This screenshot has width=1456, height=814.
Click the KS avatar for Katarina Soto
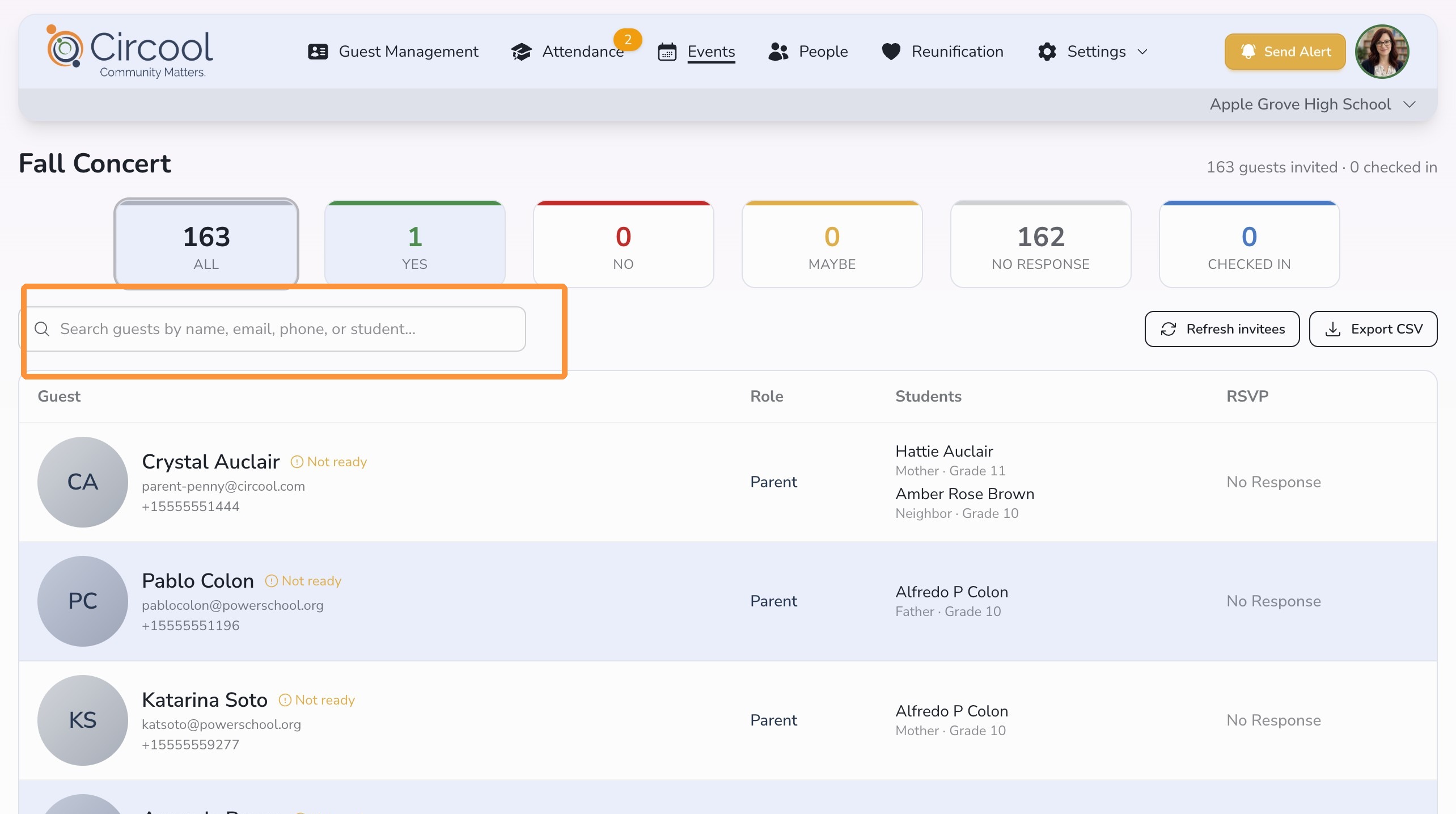coord(83,720)
